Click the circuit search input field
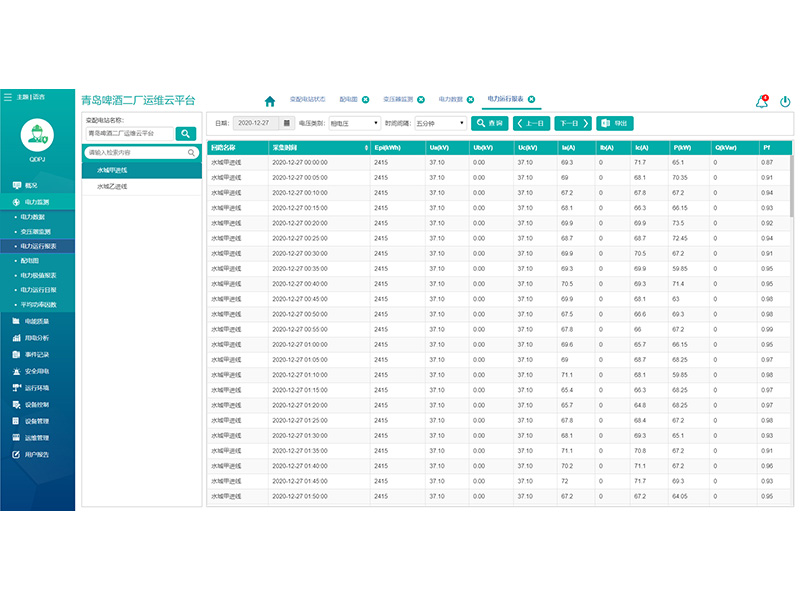Screen dimensions: 800x600 point(136,153)
